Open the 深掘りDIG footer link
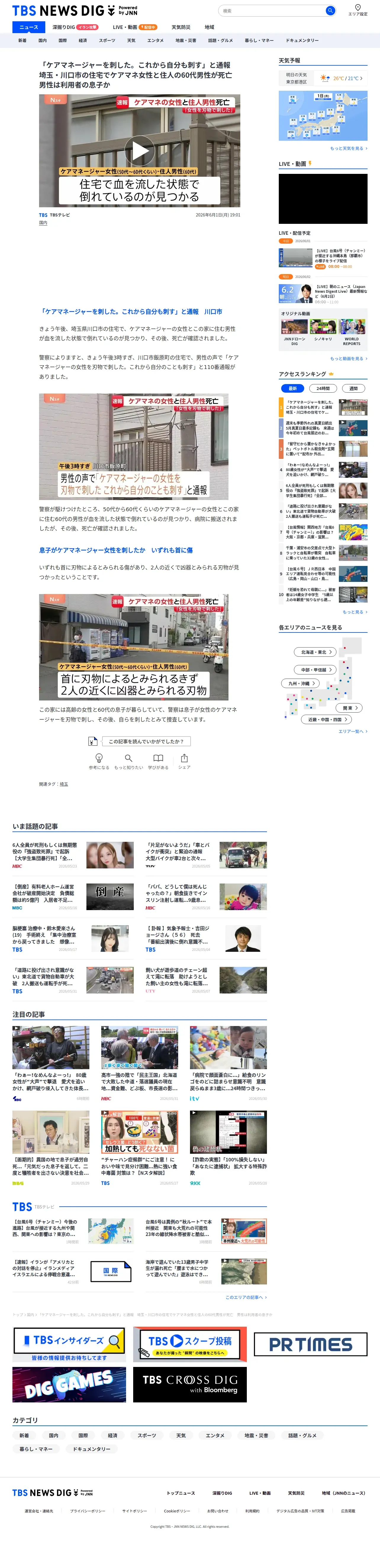Image resolution: width=380 pixels, height=1568 pixels. [x=222, y=1493]
